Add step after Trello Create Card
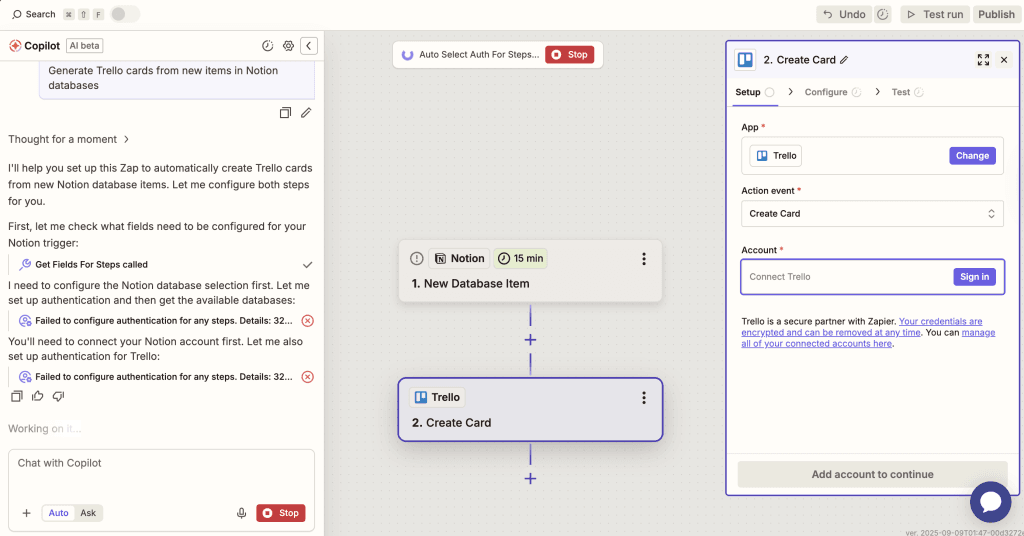The height and width of the screenshot is (536, 1024). 530,479
